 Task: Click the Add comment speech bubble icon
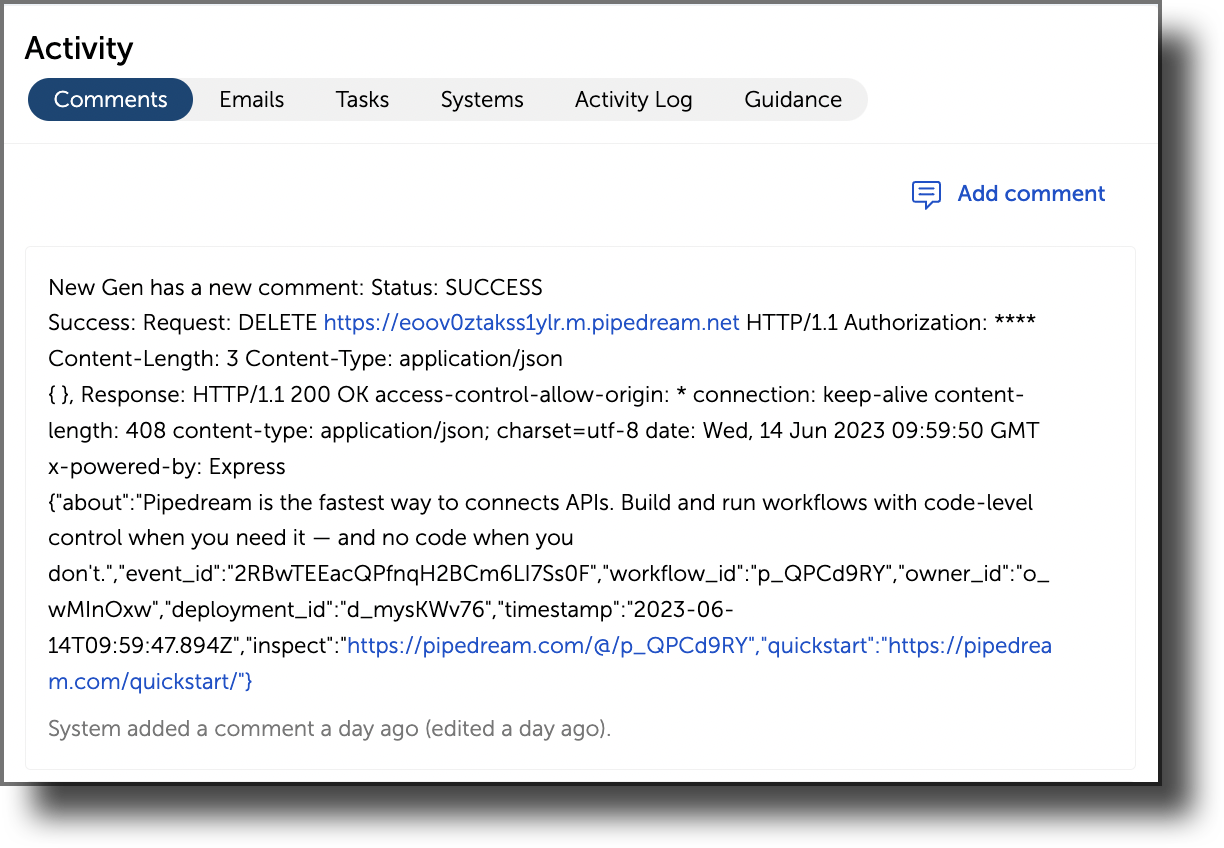pos(926,194)
